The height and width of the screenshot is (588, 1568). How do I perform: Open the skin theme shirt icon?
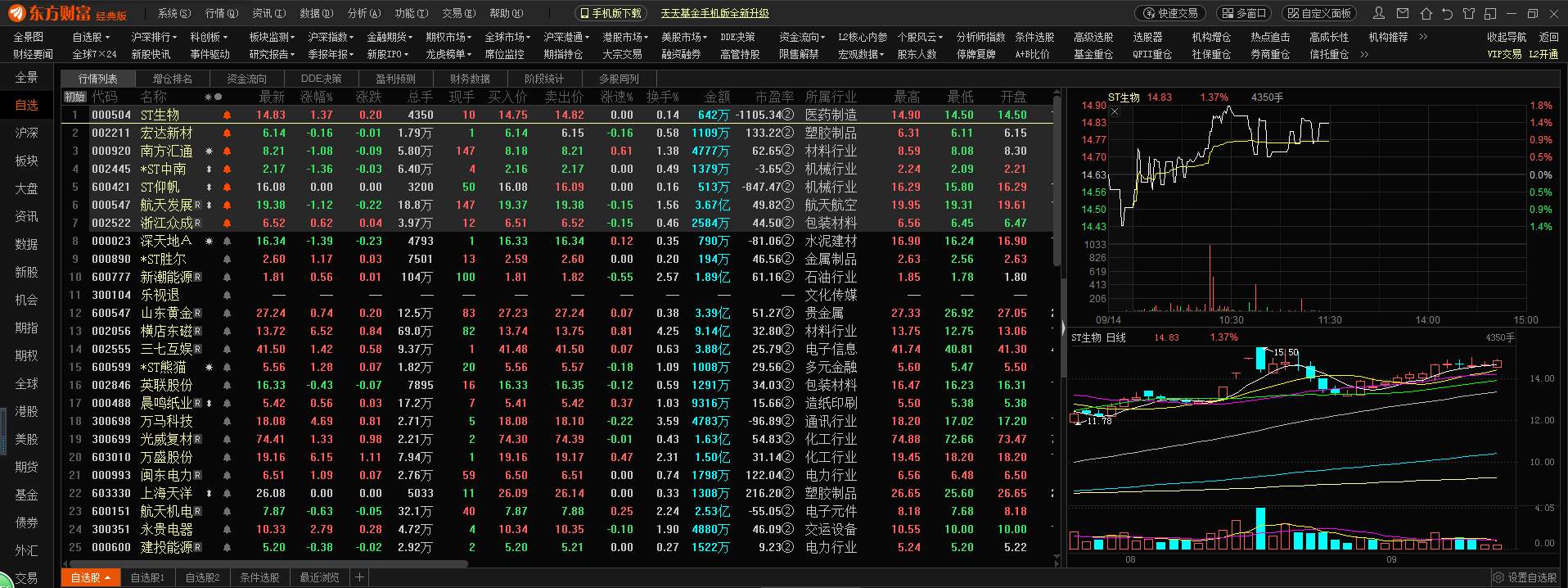(1469, 13)
